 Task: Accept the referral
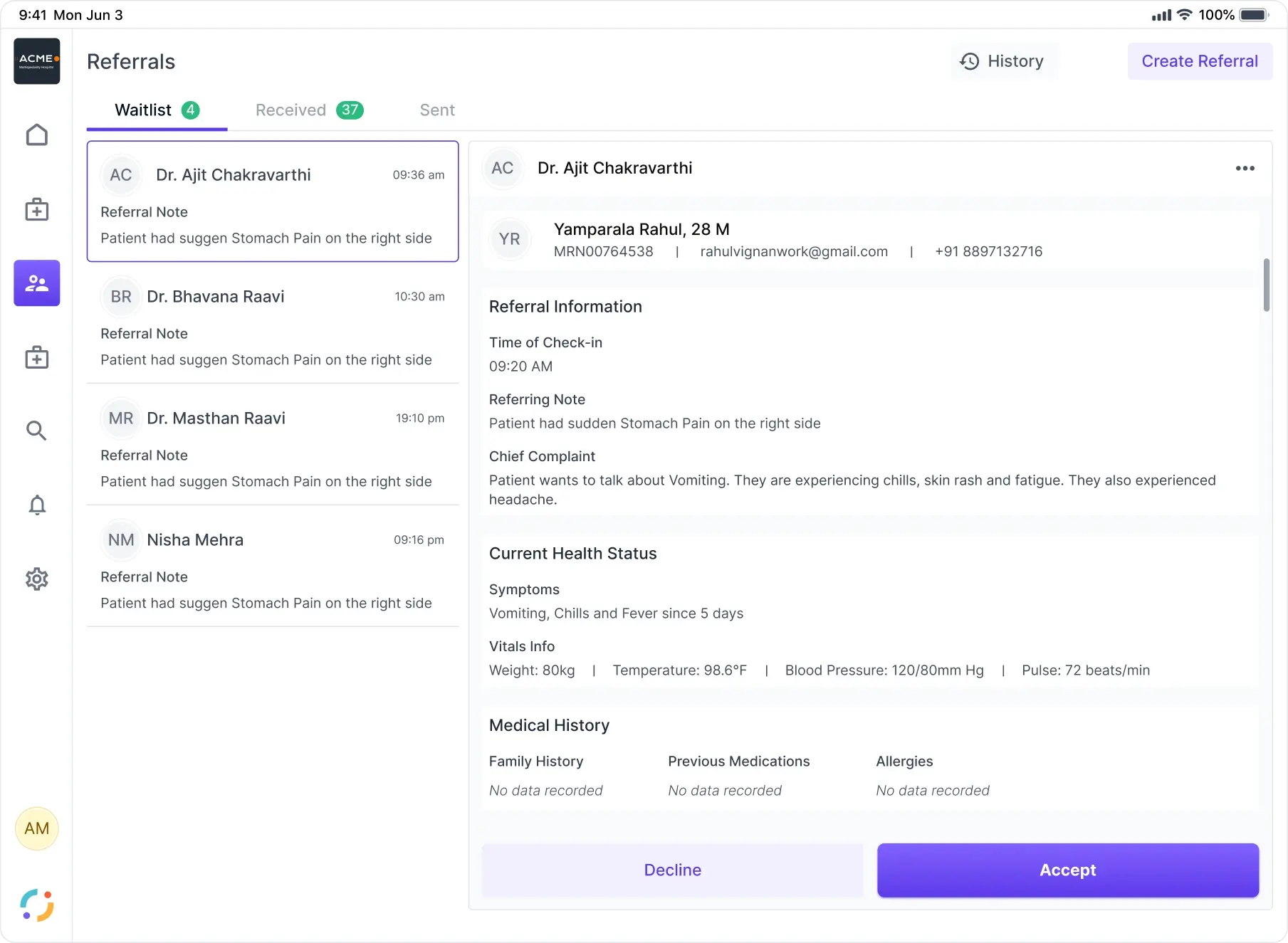(x=1068, y=870)
